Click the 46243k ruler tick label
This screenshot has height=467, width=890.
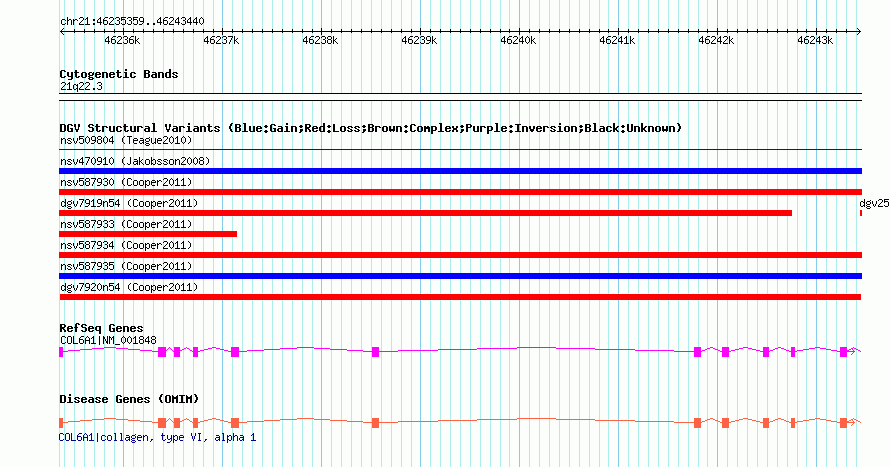(x=816, y=41)
